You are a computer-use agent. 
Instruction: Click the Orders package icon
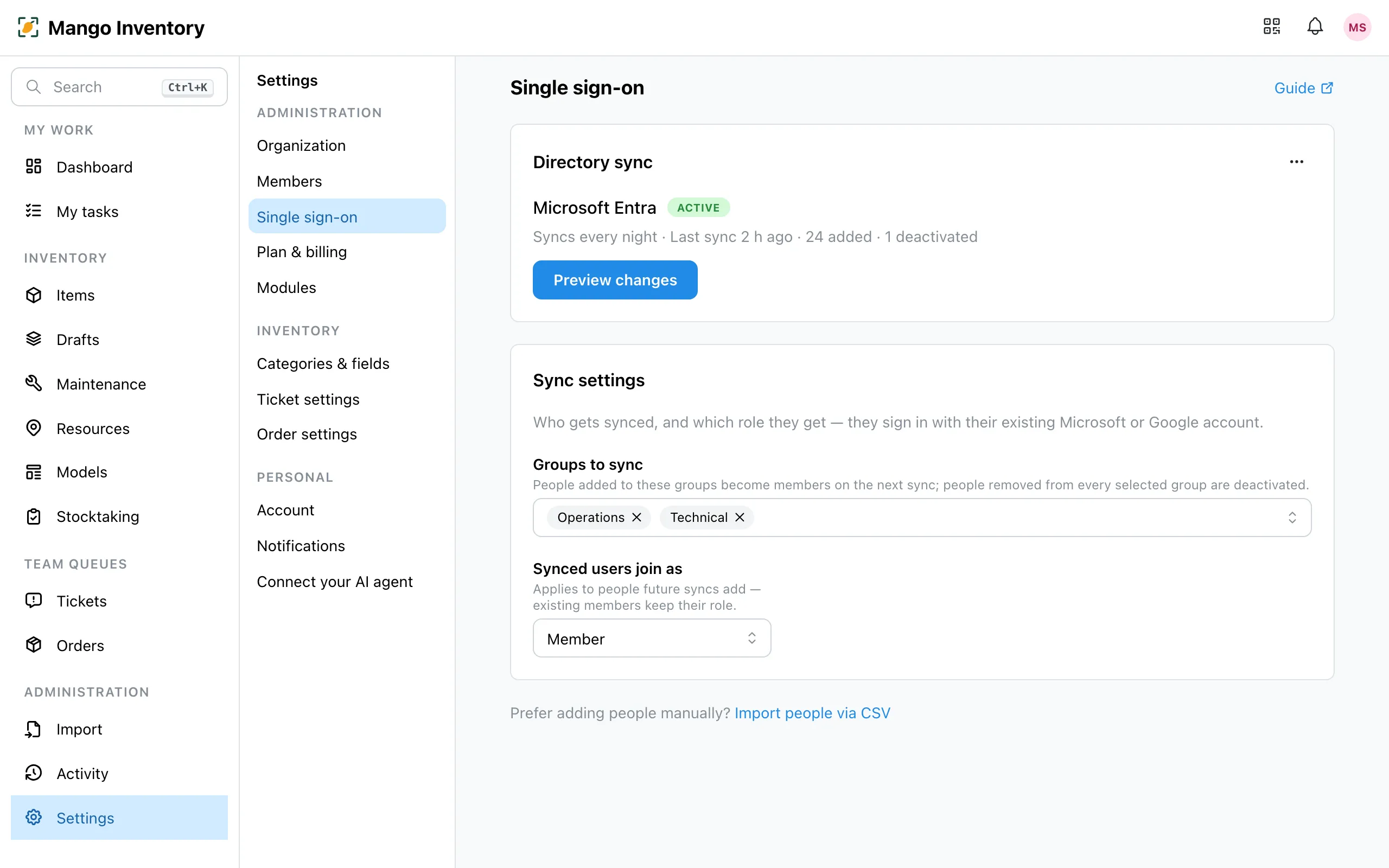pos(34,644)
